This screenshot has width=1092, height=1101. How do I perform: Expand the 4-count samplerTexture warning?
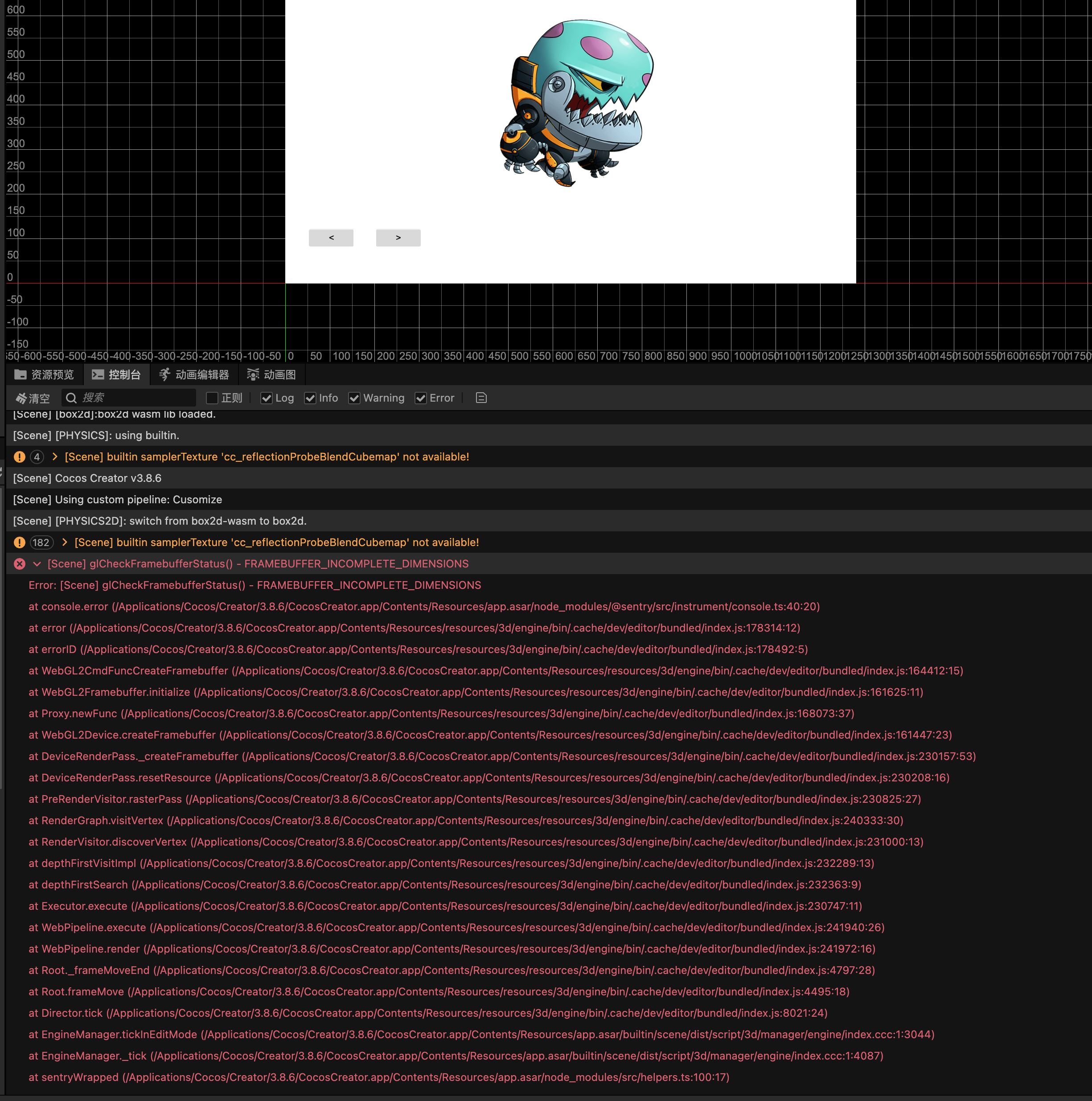pos(55,457)
